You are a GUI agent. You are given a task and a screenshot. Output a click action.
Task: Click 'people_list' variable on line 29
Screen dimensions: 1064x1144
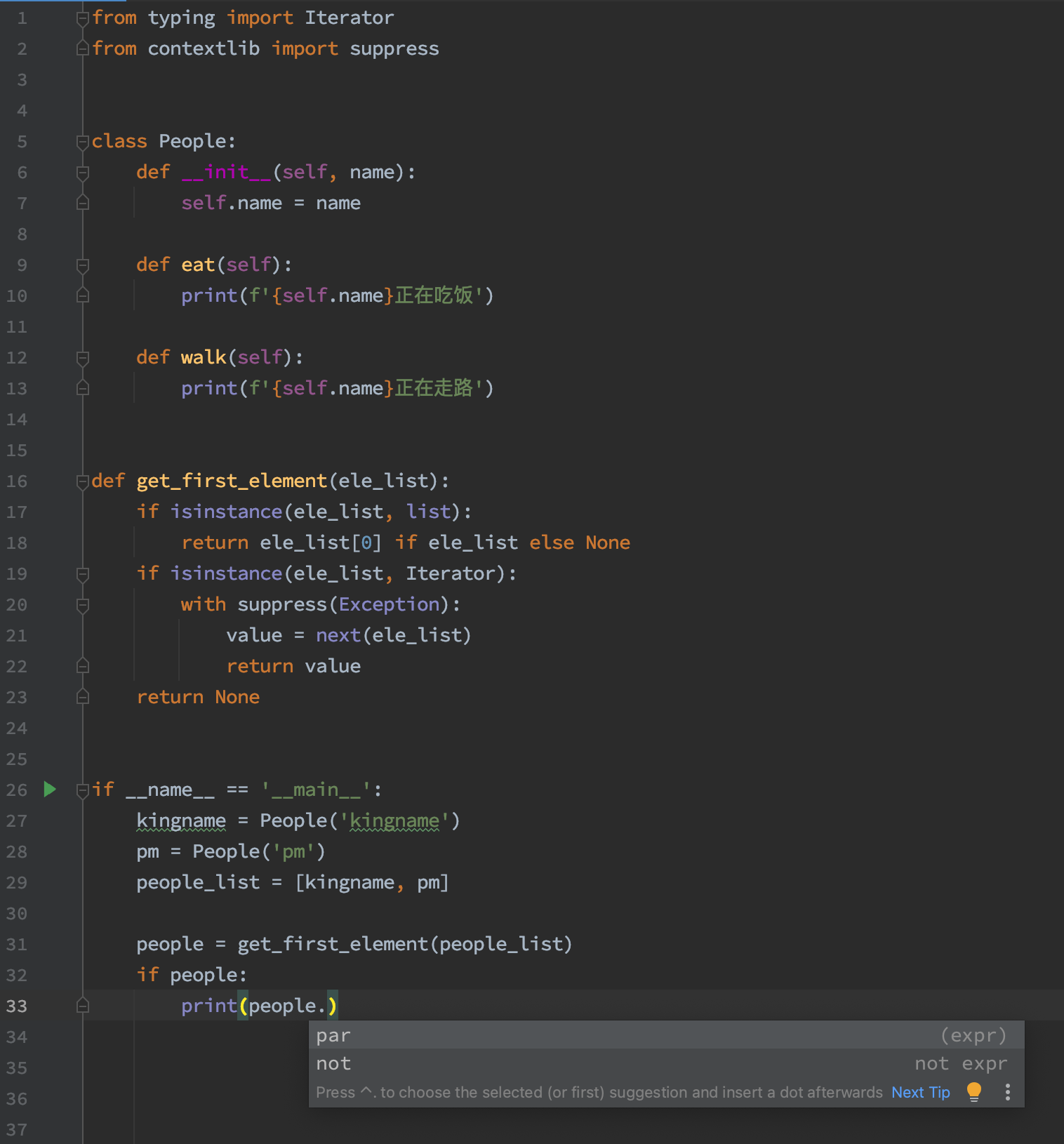click(198, 882)
